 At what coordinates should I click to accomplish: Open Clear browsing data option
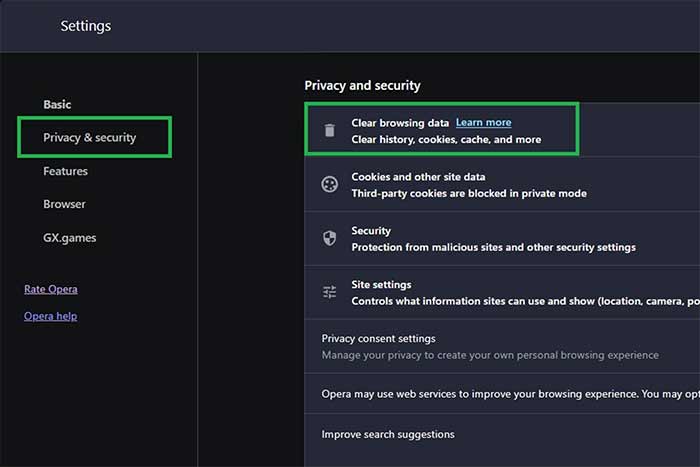click(x=400, y=122)
